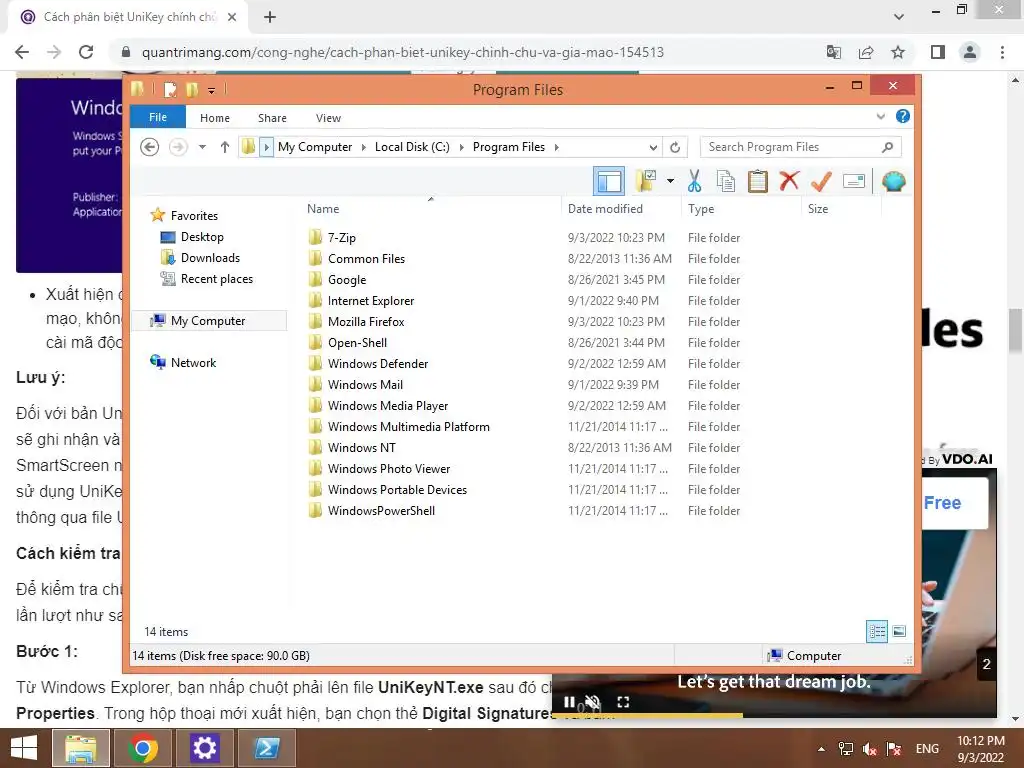The width and height of the screenshot is (1024, 768).
Task: Go back in Explorer navigation
Action: (150, 147)
